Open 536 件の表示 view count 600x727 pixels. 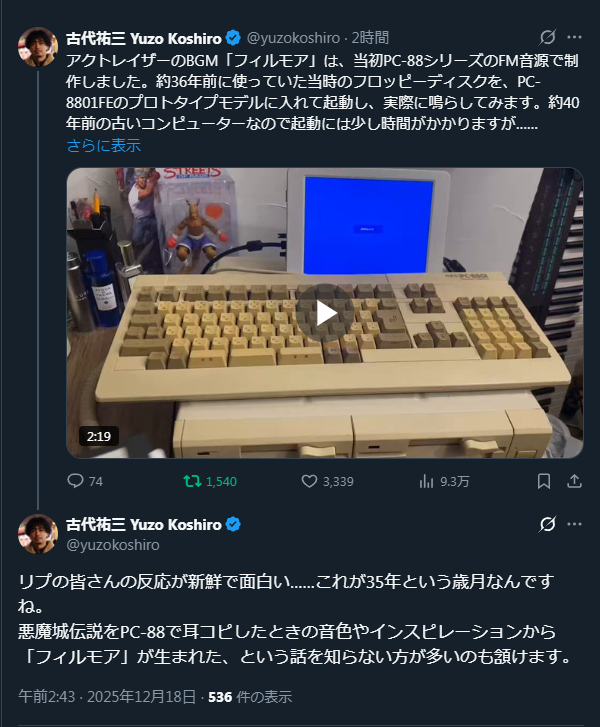pos(250,696)
